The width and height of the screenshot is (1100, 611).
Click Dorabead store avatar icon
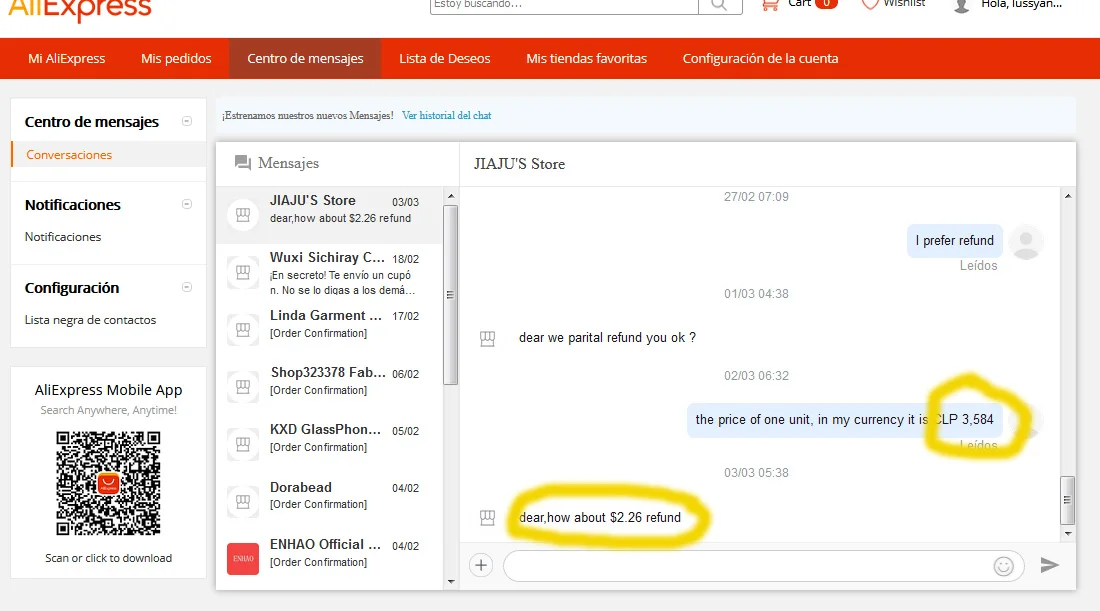pyautogui.click(x=243, y=502)
